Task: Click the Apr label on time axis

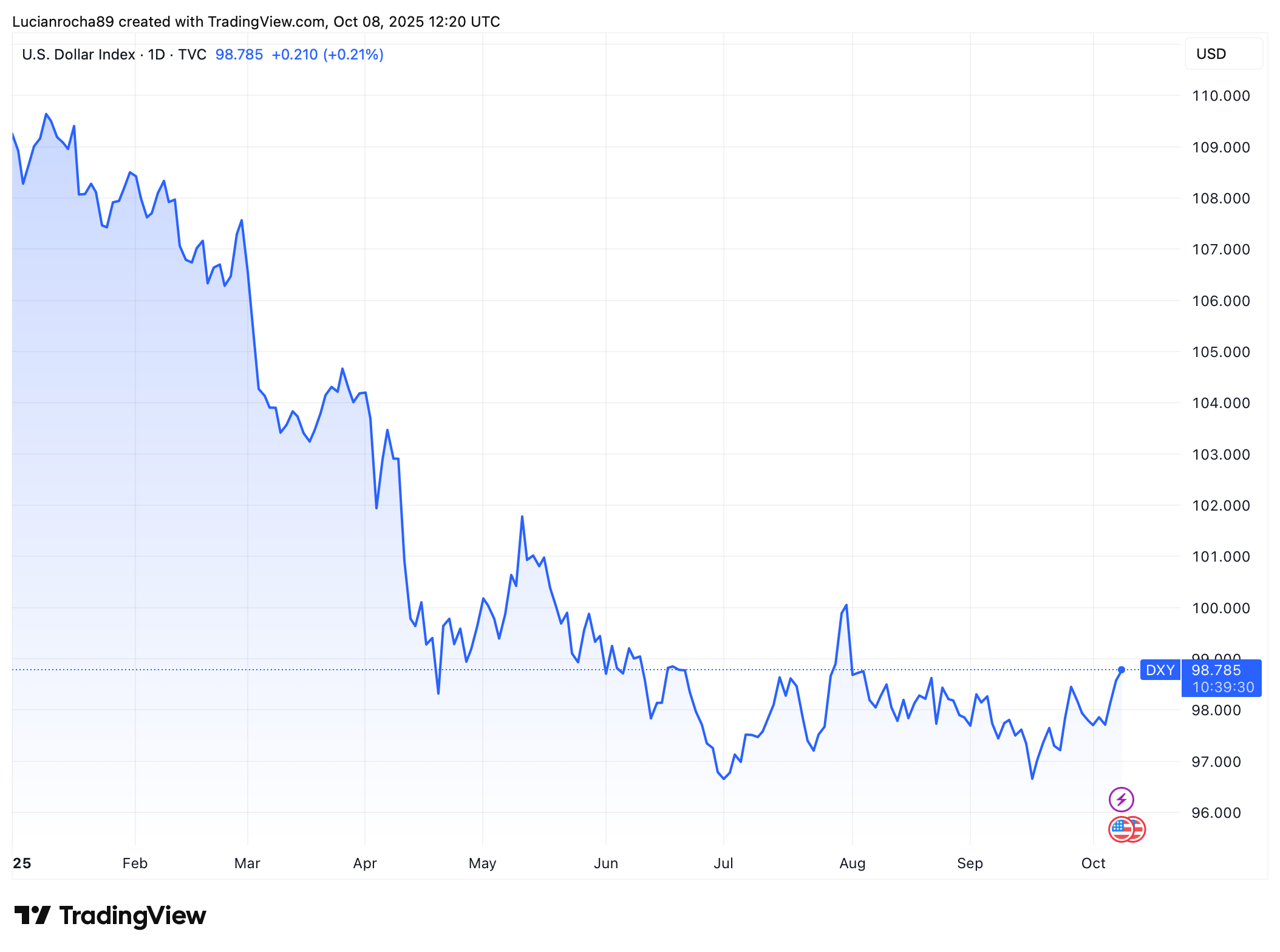Action: click(x=365, y=863)
